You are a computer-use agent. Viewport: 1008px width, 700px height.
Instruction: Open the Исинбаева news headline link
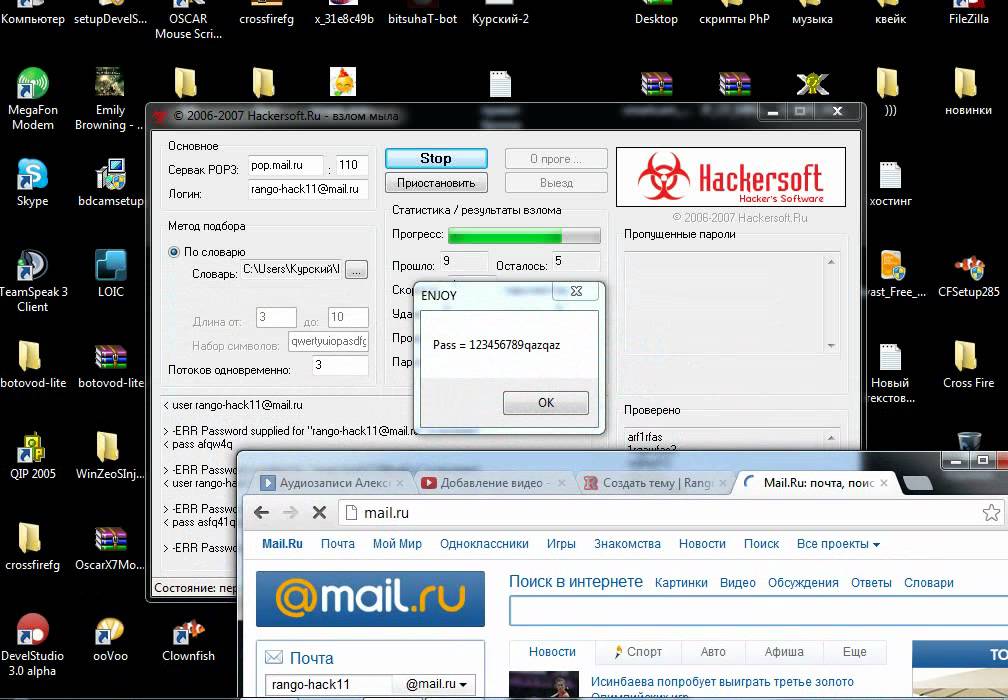pyautogui.click(x=722, y=681)
